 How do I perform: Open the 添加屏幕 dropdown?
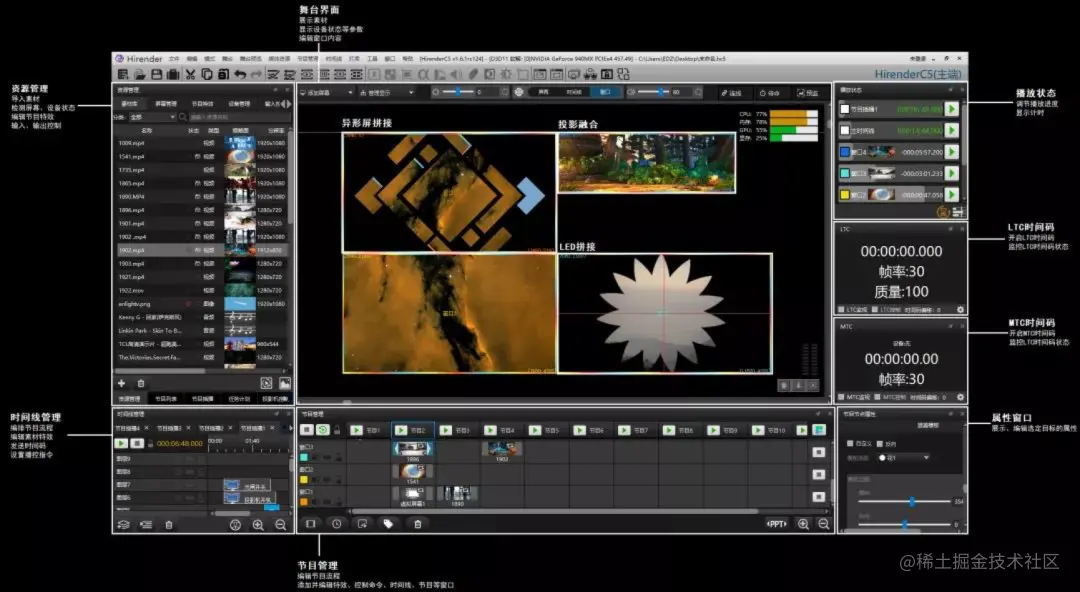click(326, 92)
